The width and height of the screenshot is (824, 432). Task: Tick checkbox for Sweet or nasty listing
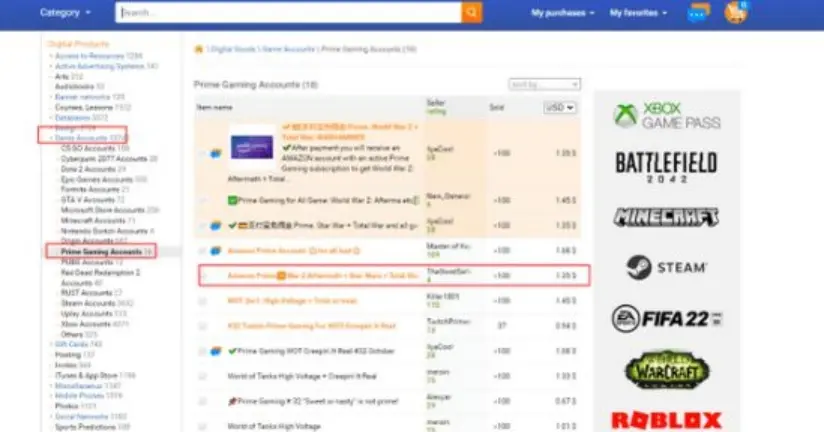(x=202, y=402)
